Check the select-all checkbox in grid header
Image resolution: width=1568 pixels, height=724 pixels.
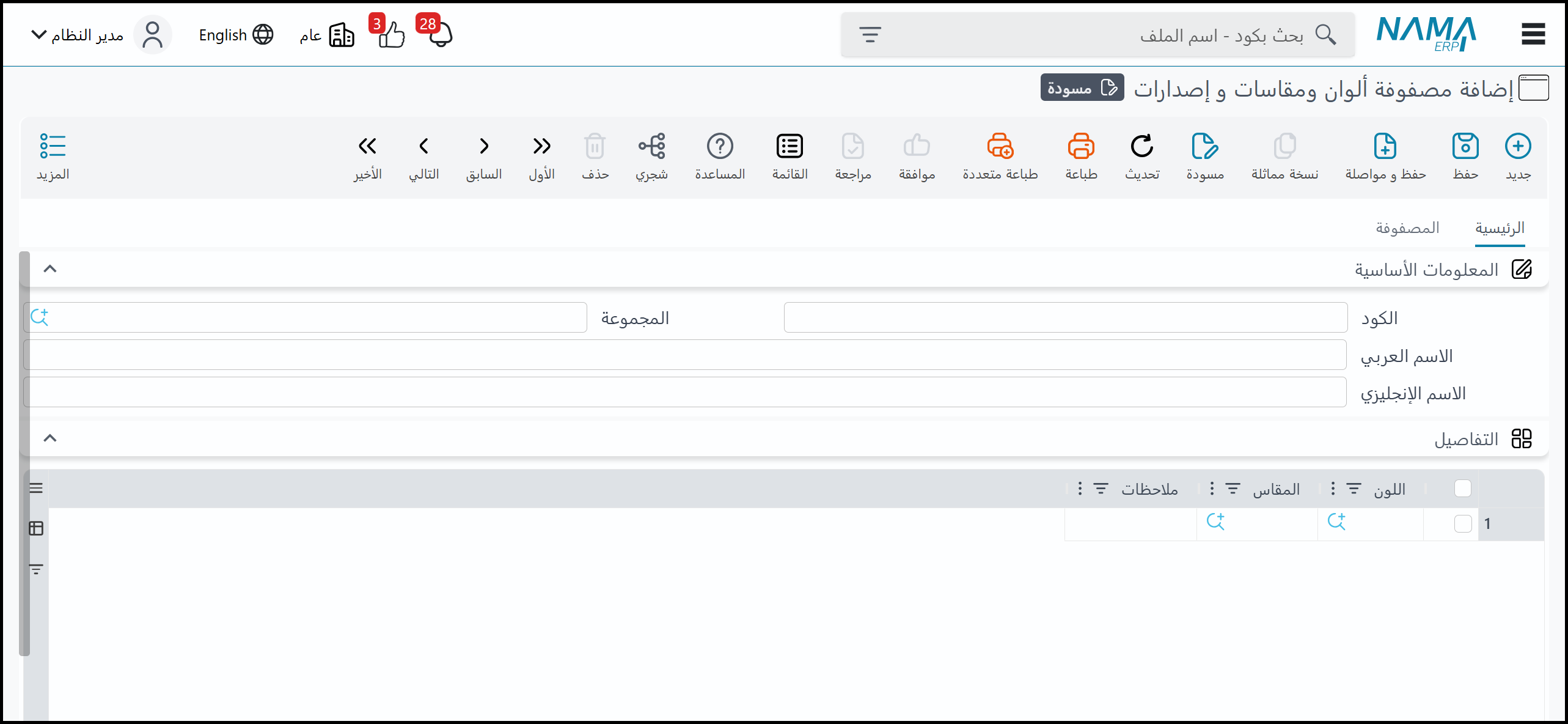[1462, 488]
